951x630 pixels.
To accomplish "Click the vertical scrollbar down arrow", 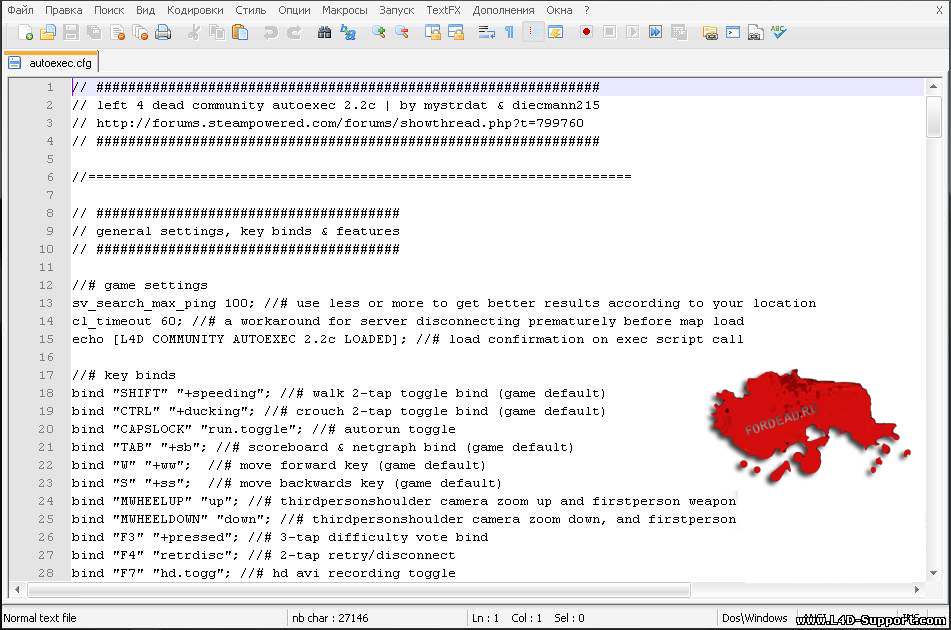I will tap(933, 573).
